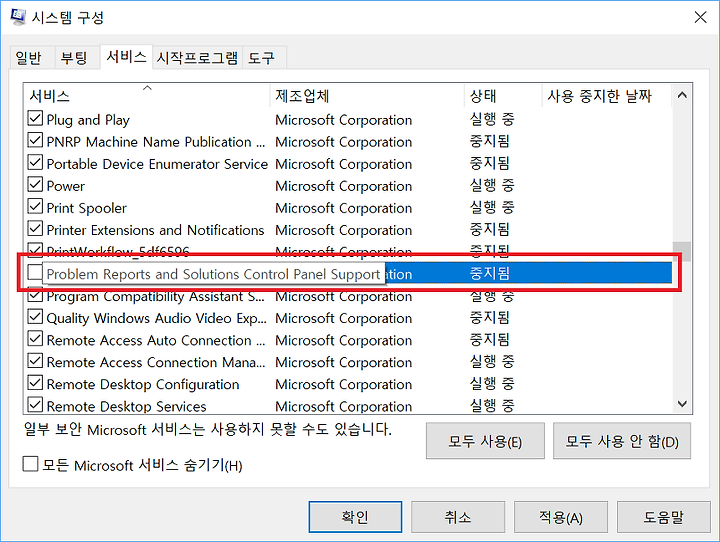Select Remote Desktop Configuration row text
Viewport: 720px width, 542px height.
pos(143,384)
